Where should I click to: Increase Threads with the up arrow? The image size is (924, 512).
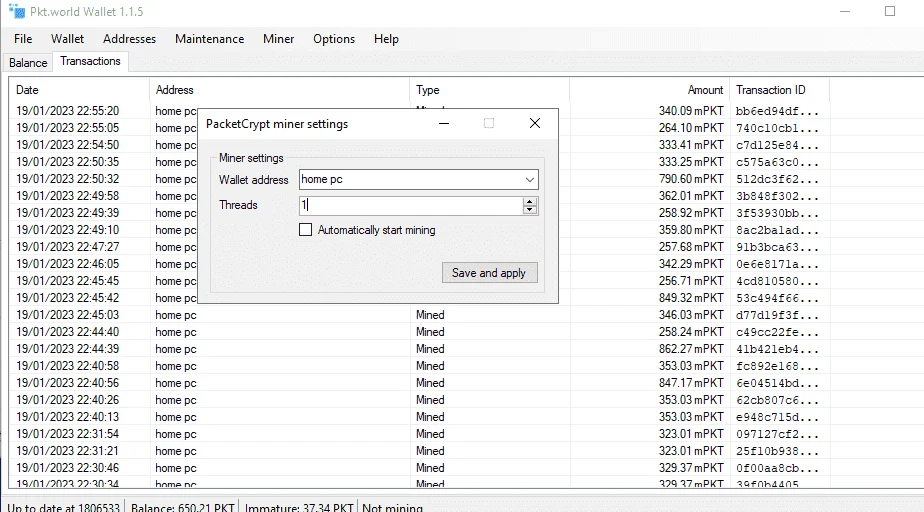pyautogui.click(x=530, y=201)
